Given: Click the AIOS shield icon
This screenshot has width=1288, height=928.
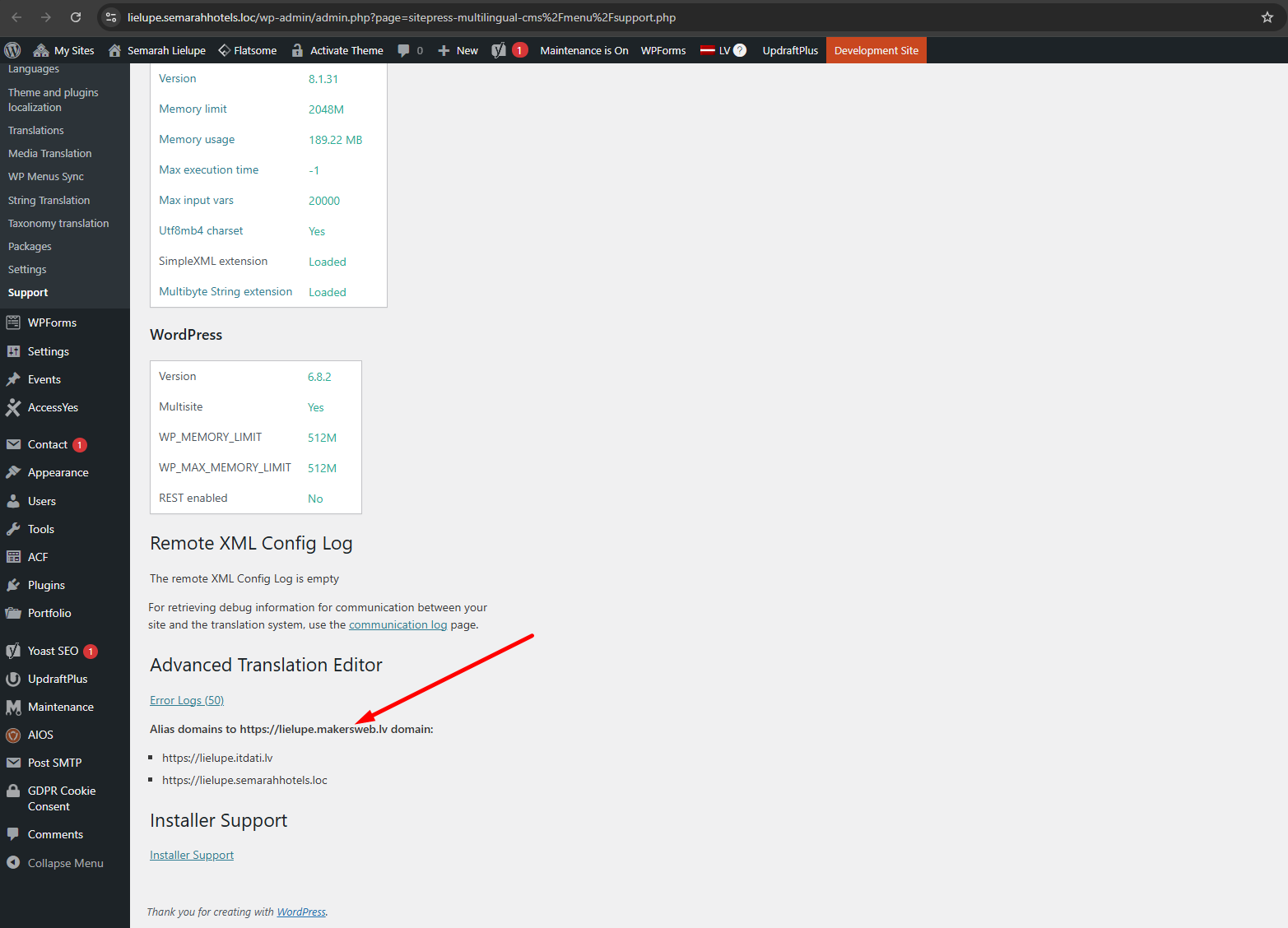Looking at the screenshot, I should 13,735.
